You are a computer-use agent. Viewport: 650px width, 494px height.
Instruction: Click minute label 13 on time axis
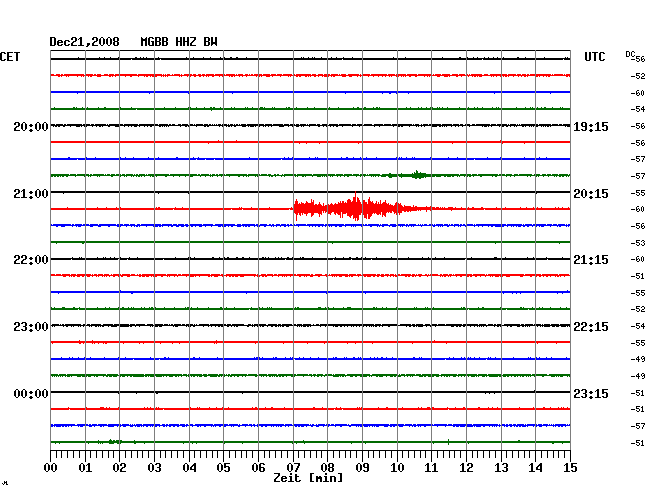click(501, 467)
